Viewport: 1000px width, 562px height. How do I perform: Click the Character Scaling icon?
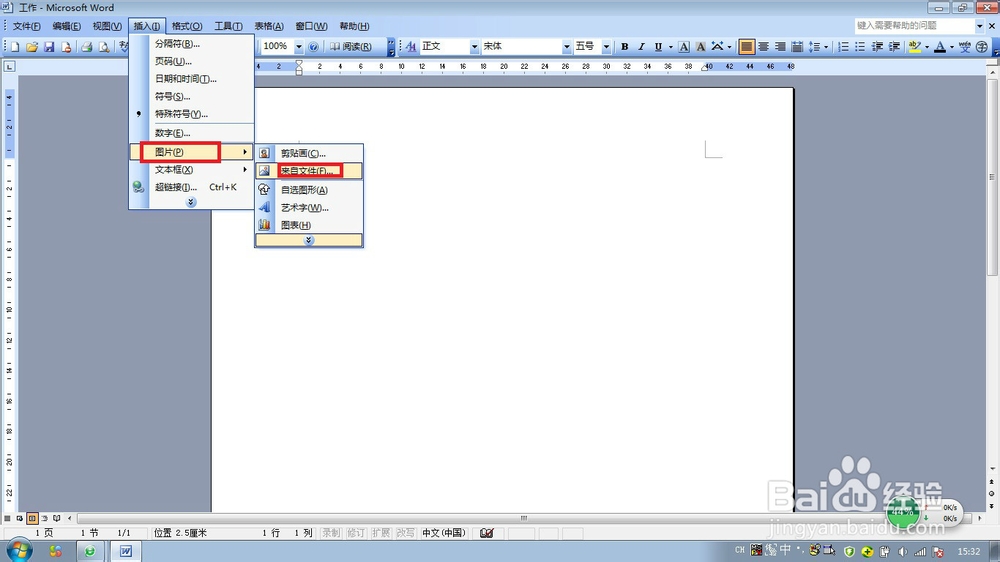pos(717,47)
